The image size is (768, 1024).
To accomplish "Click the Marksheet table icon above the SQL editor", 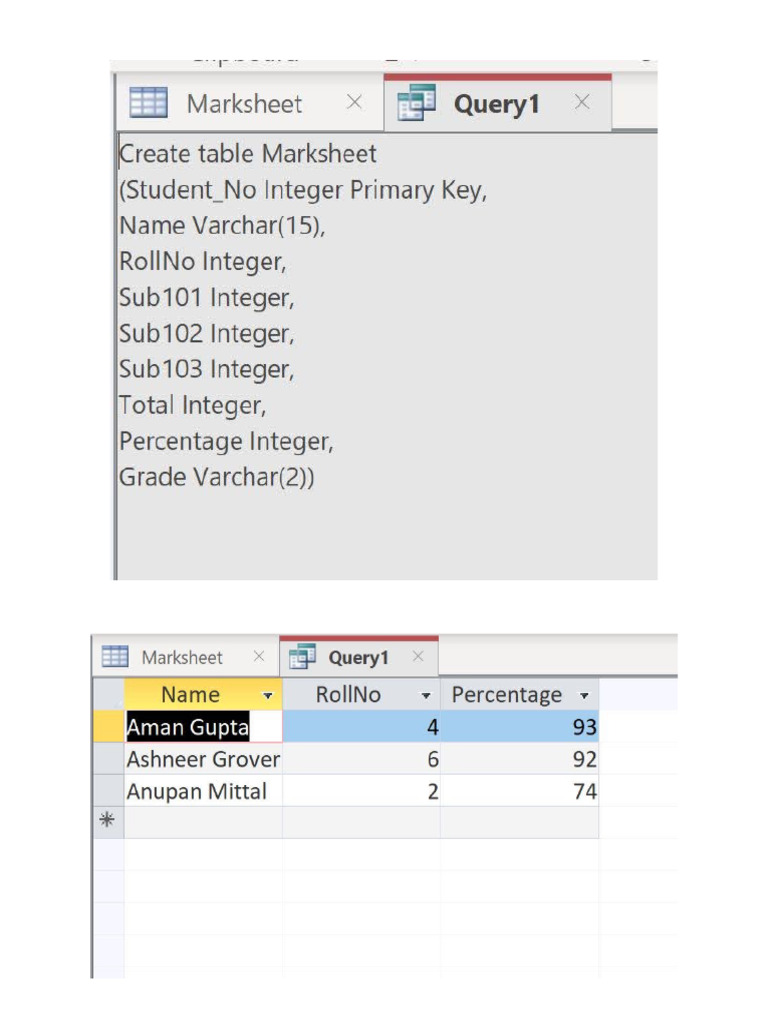I will 149,102.
